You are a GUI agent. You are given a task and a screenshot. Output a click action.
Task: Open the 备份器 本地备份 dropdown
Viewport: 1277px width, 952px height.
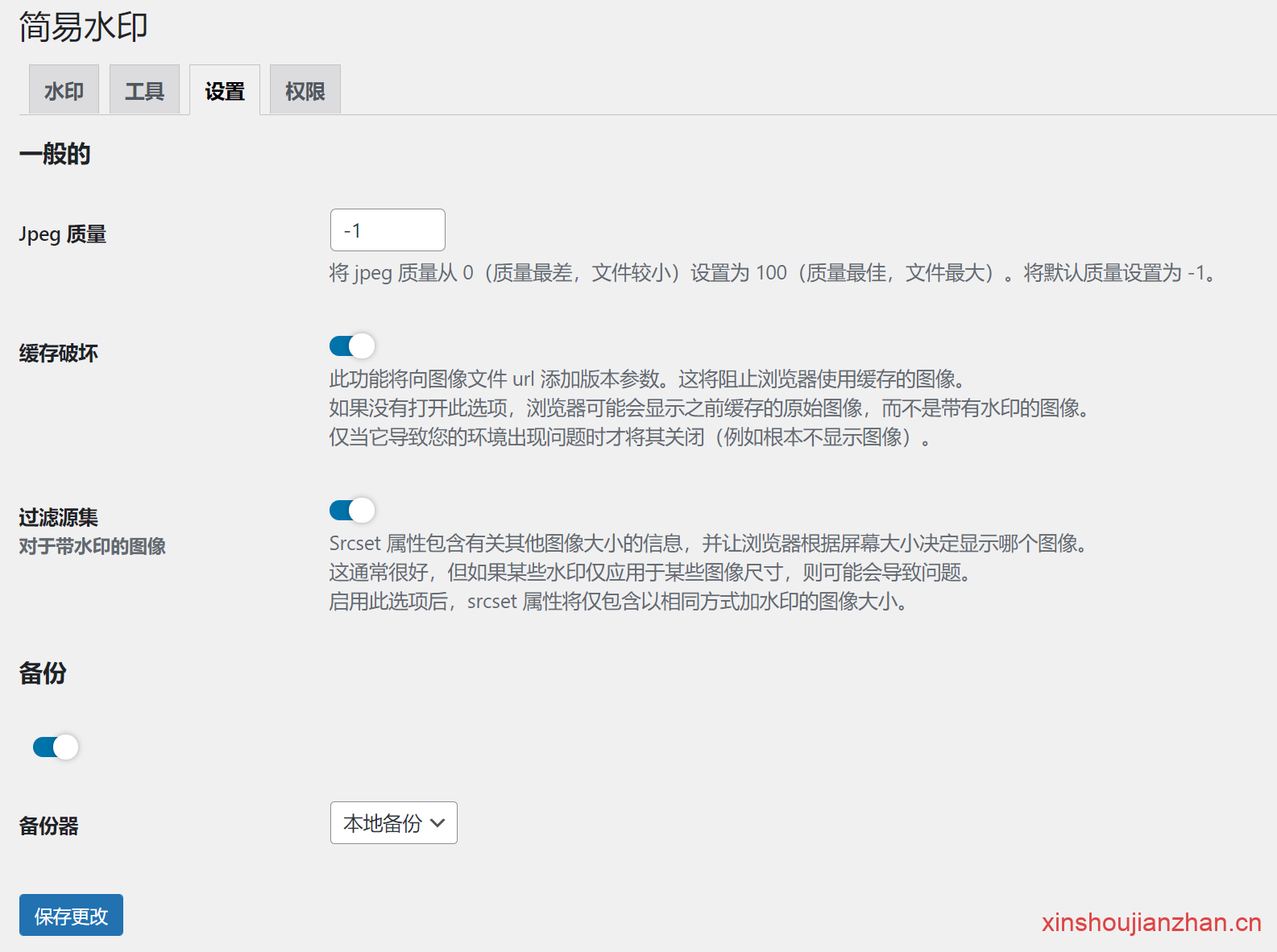pyautogui.click(x=394, y=822)
